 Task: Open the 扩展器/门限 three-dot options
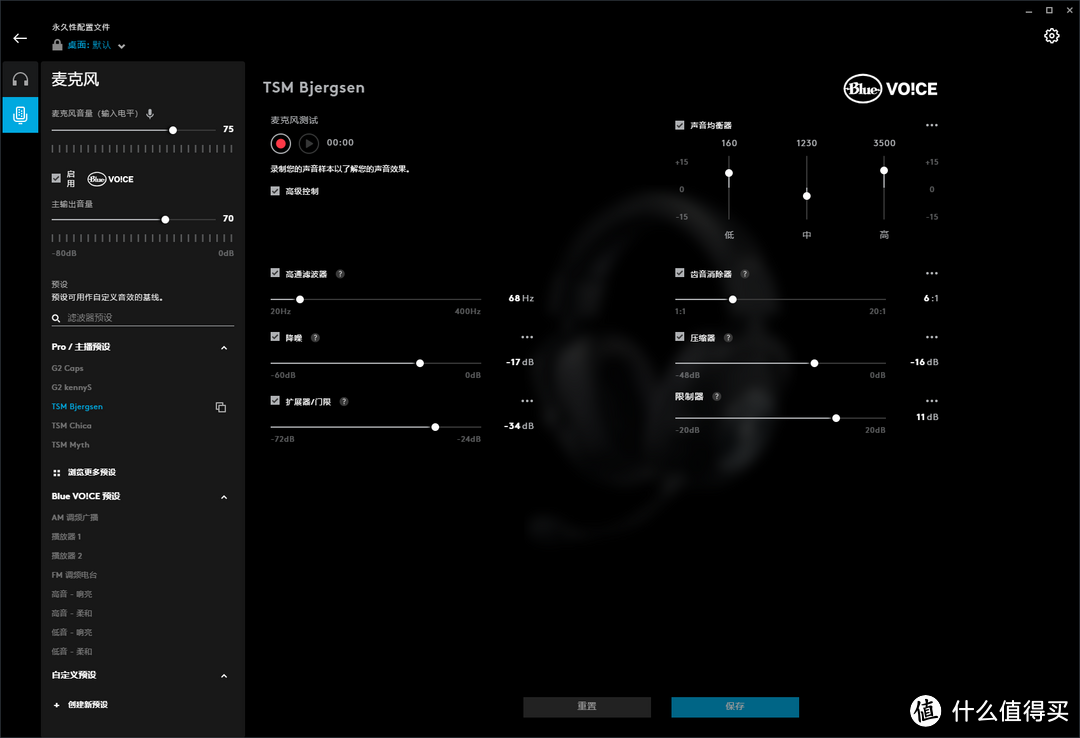point(527,401)
